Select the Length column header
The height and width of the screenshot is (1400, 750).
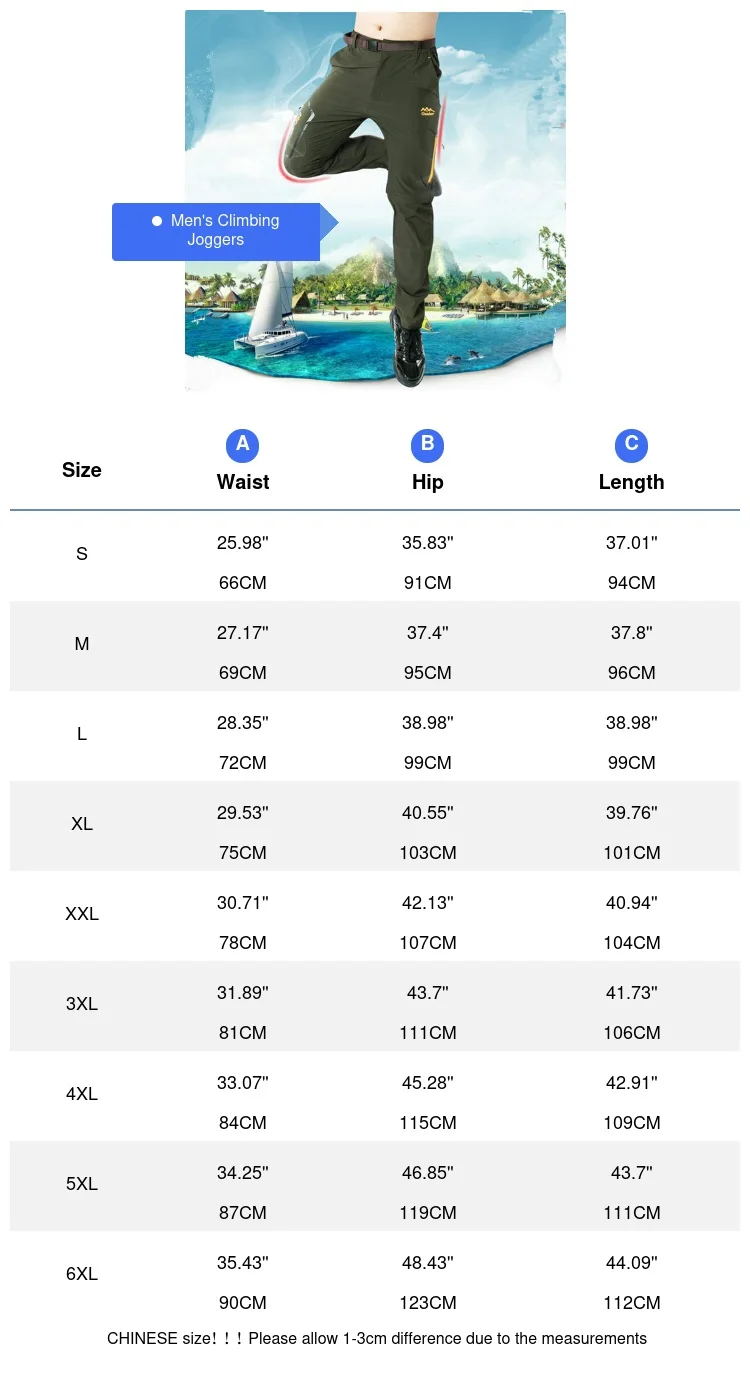point(631,482)
